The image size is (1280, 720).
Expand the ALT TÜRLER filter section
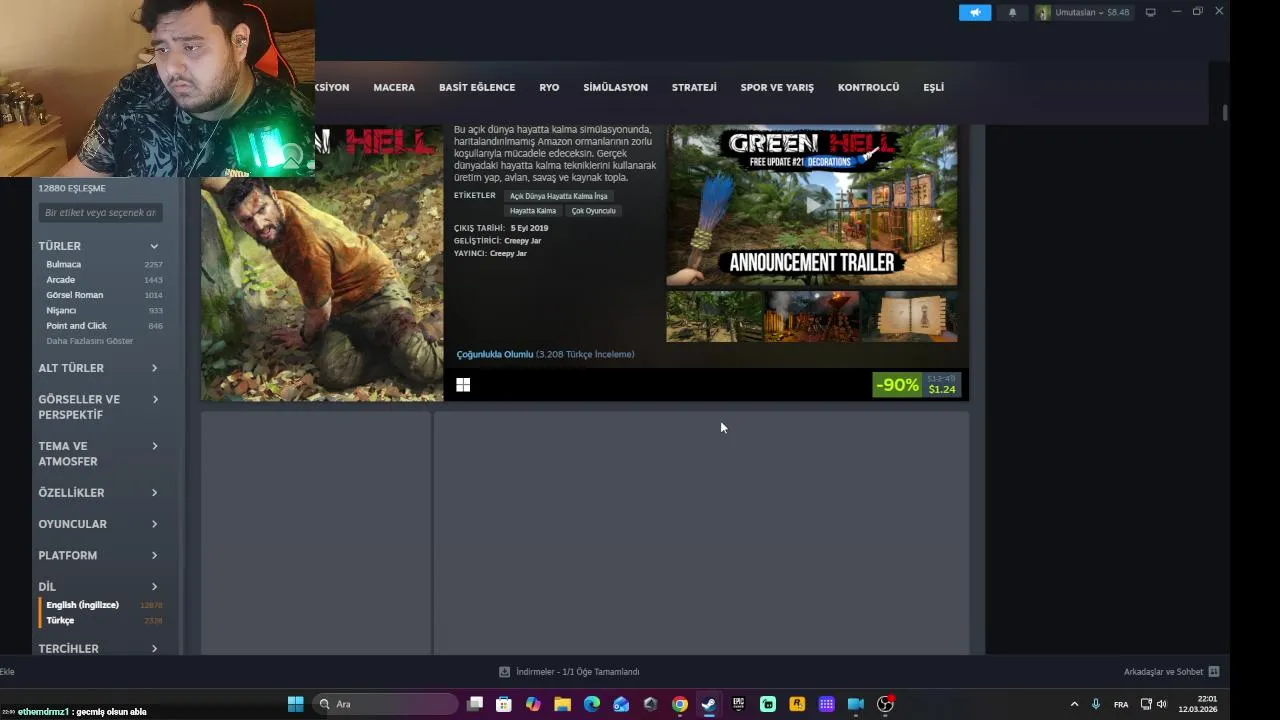[x=100, y=368]
